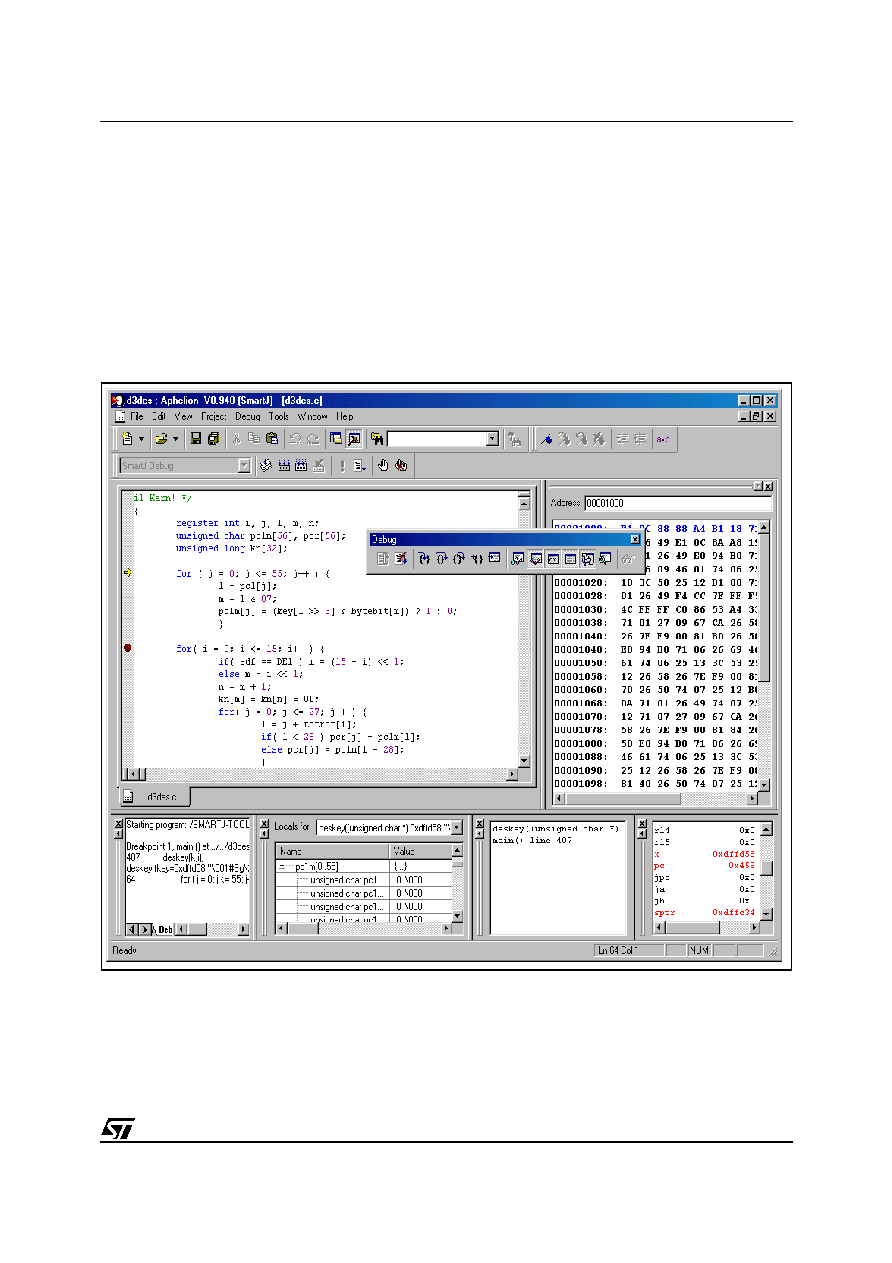Click the Redo arrow icon
The width and height of the screenshot is (892, 1263).
pyautogui.click(x=313, y=438)
